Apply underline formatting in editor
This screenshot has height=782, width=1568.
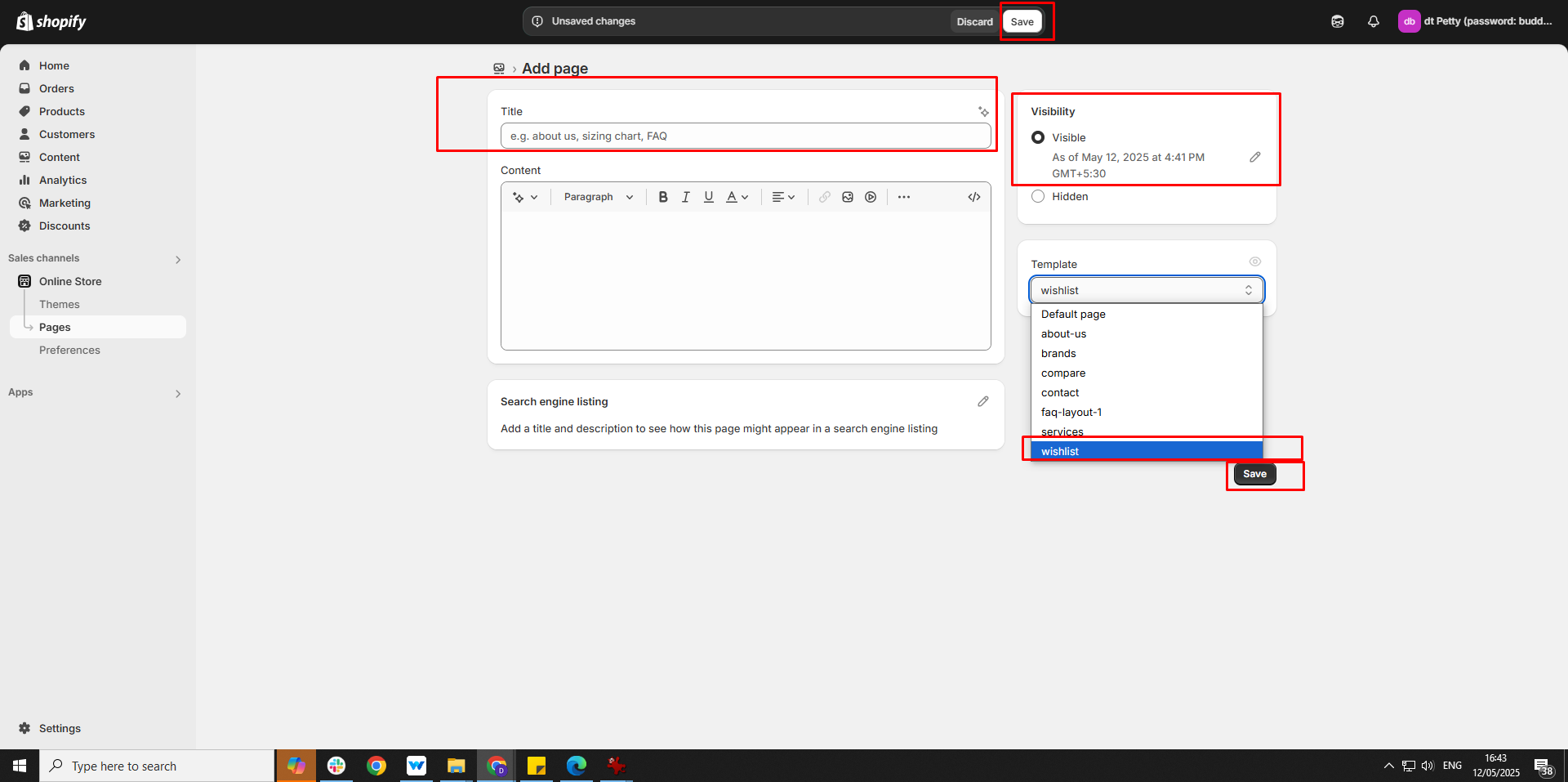709,197
